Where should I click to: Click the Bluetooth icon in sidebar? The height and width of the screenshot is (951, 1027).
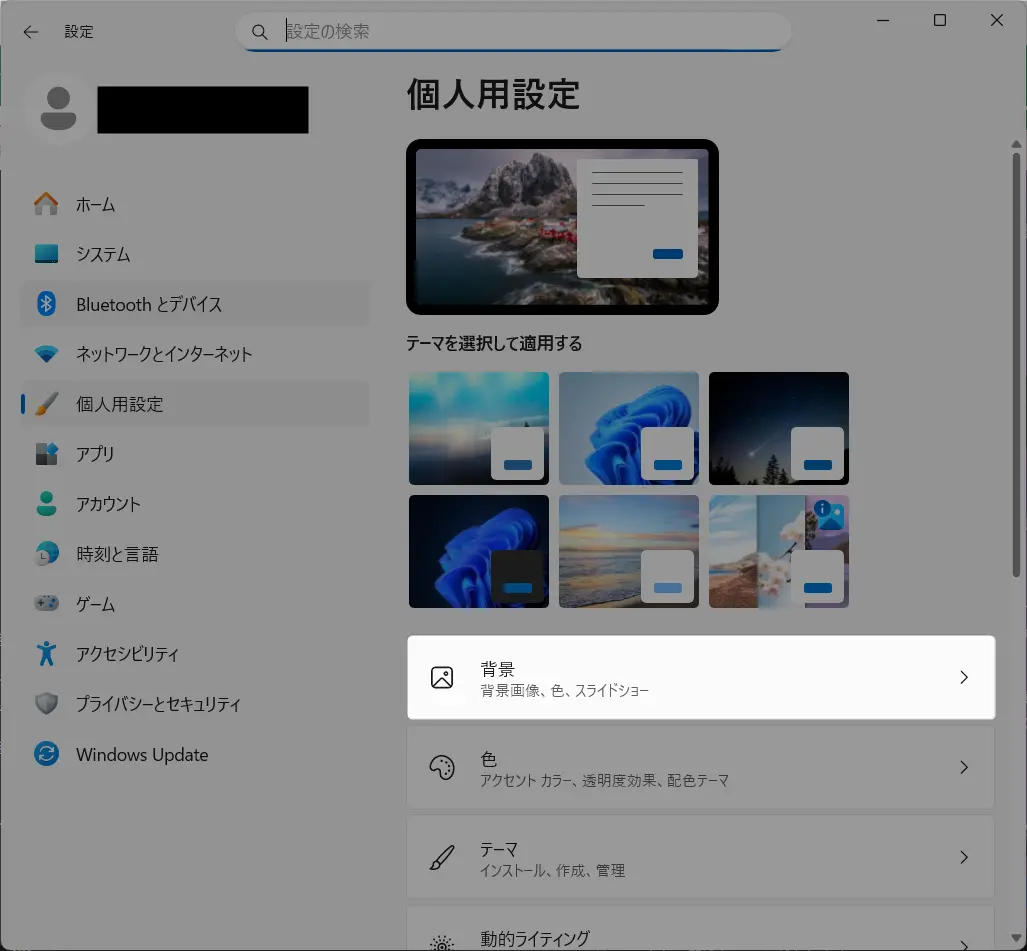point(46,304)
